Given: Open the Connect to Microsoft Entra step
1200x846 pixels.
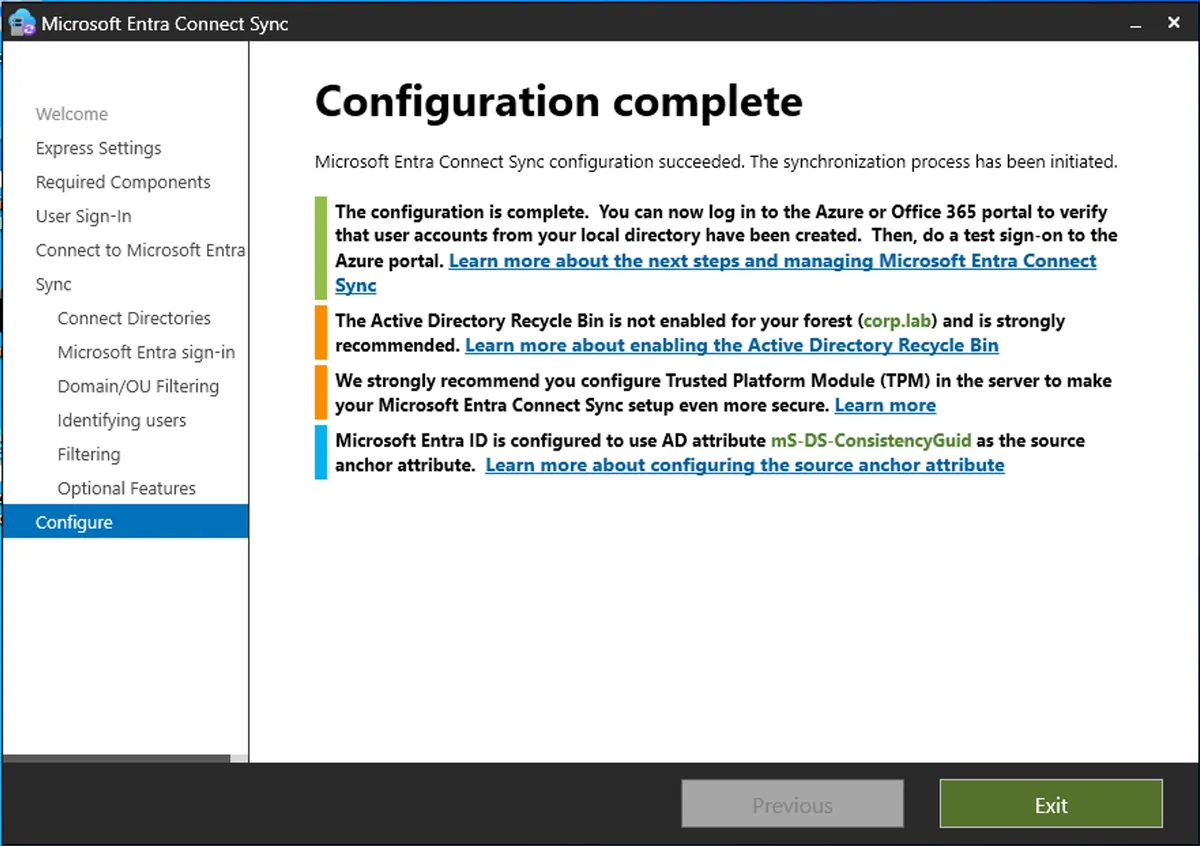Looking at the screenshot, I should click(140, 250).
